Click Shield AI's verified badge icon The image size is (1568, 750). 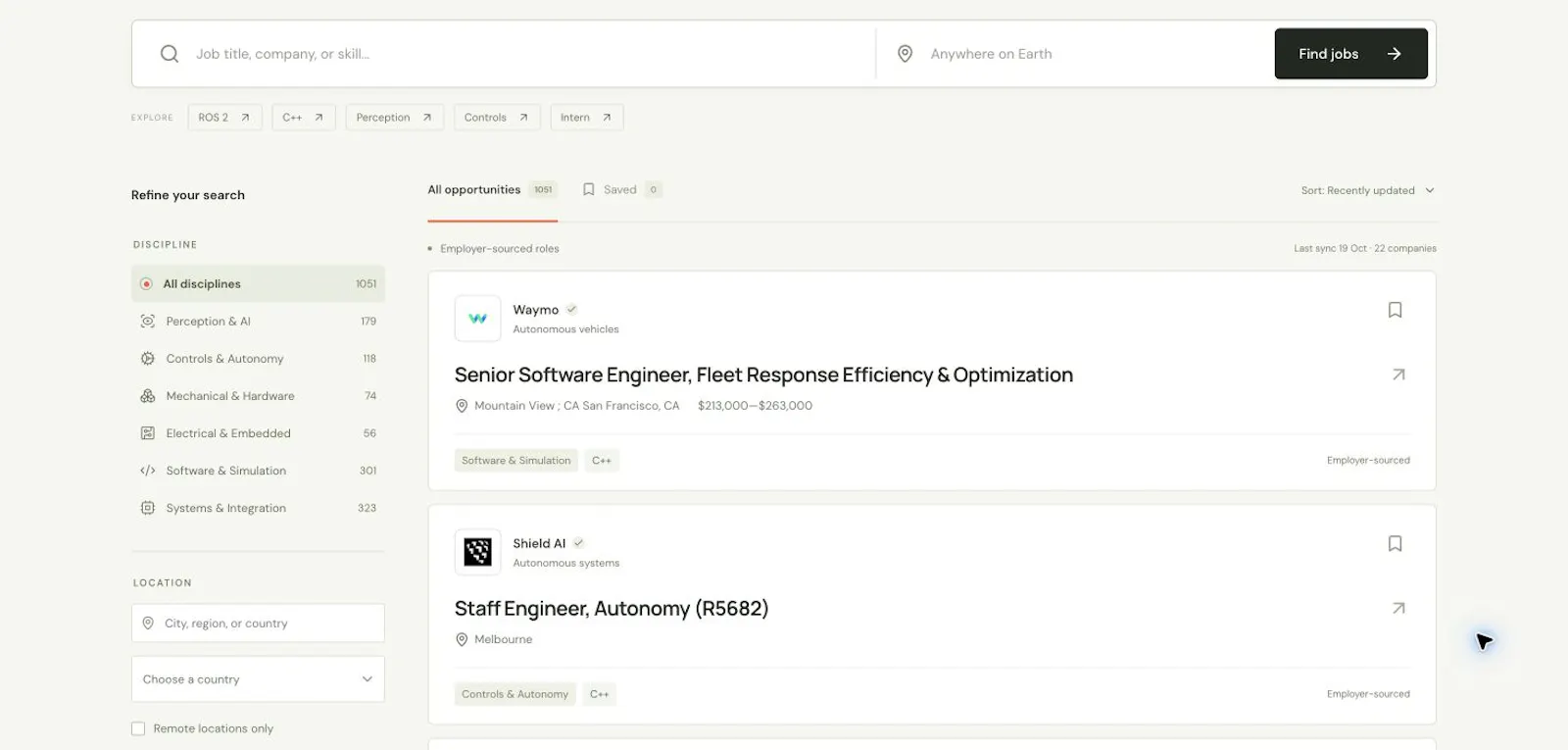pos(578,543)
